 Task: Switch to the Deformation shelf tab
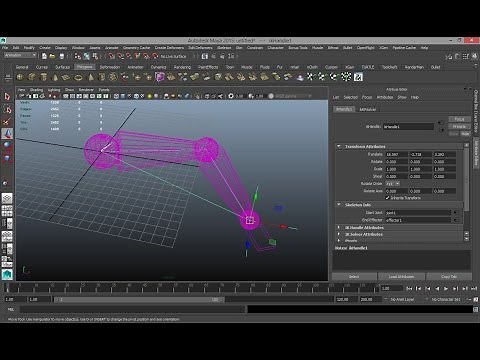(110, 67)
